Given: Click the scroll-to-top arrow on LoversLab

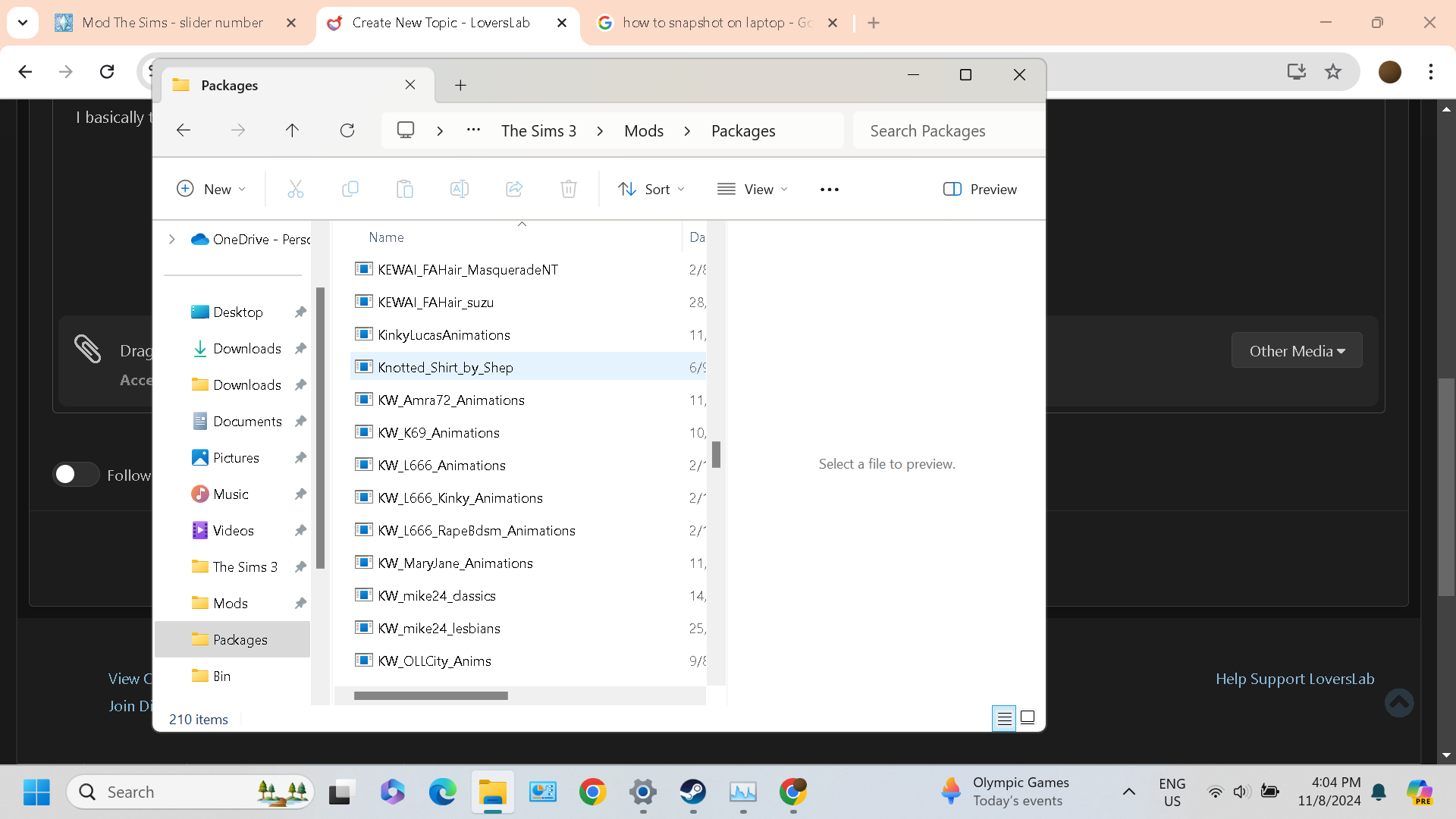Looking at the screenshot, I should point(1399,702).
